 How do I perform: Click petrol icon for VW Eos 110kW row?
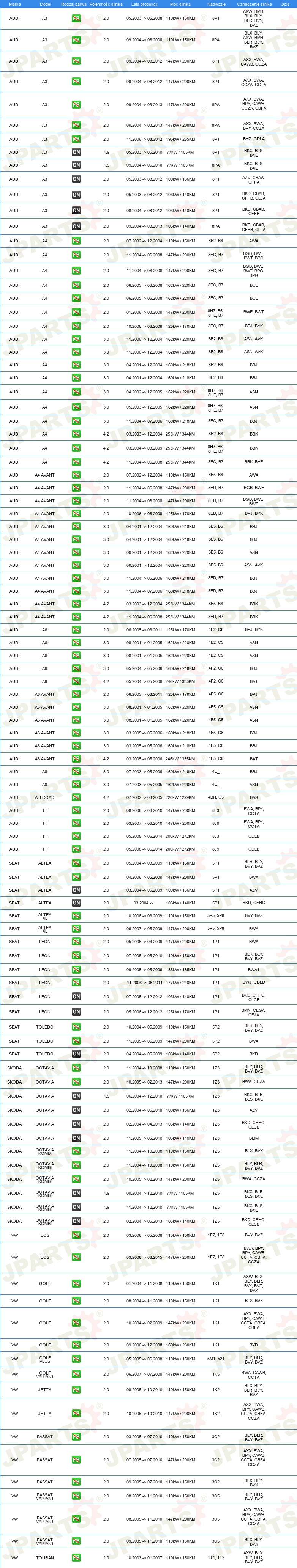76,1235
